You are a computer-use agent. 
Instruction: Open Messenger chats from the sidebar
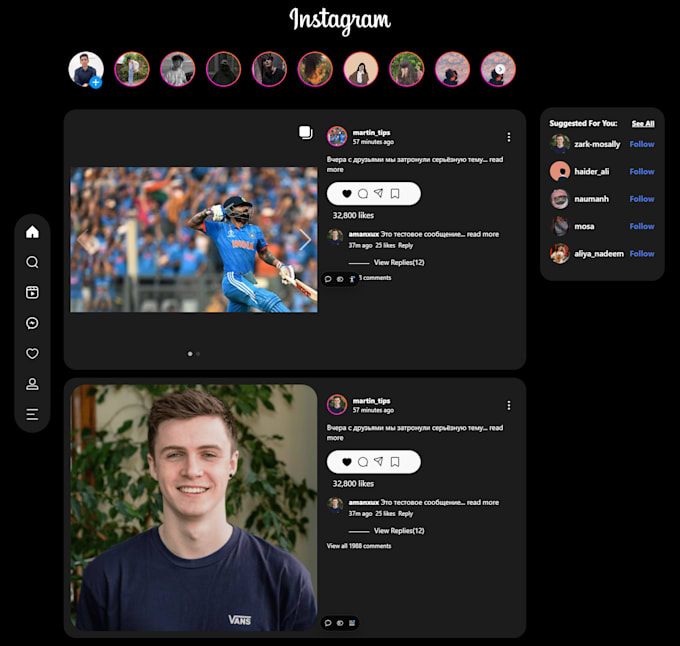[33, 323]
